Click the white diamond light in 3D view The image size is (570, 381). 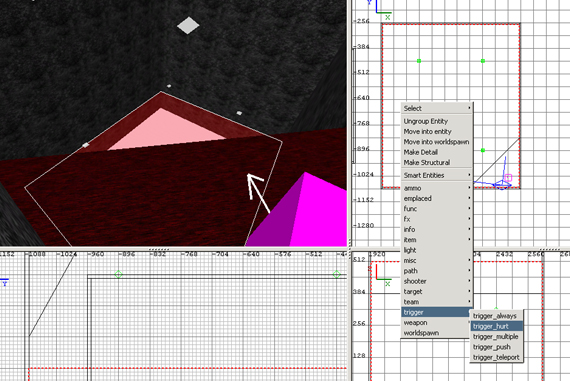pos(188,25)
